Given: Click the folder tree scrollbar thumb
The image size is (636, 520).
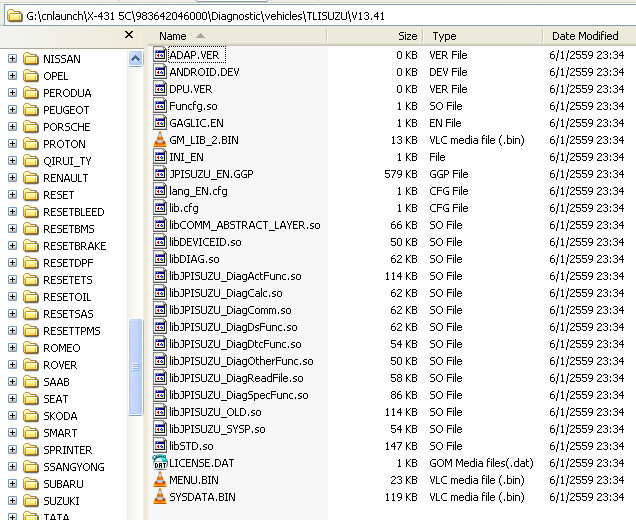Looking at the screenshot, I should (x=135, y=367).
